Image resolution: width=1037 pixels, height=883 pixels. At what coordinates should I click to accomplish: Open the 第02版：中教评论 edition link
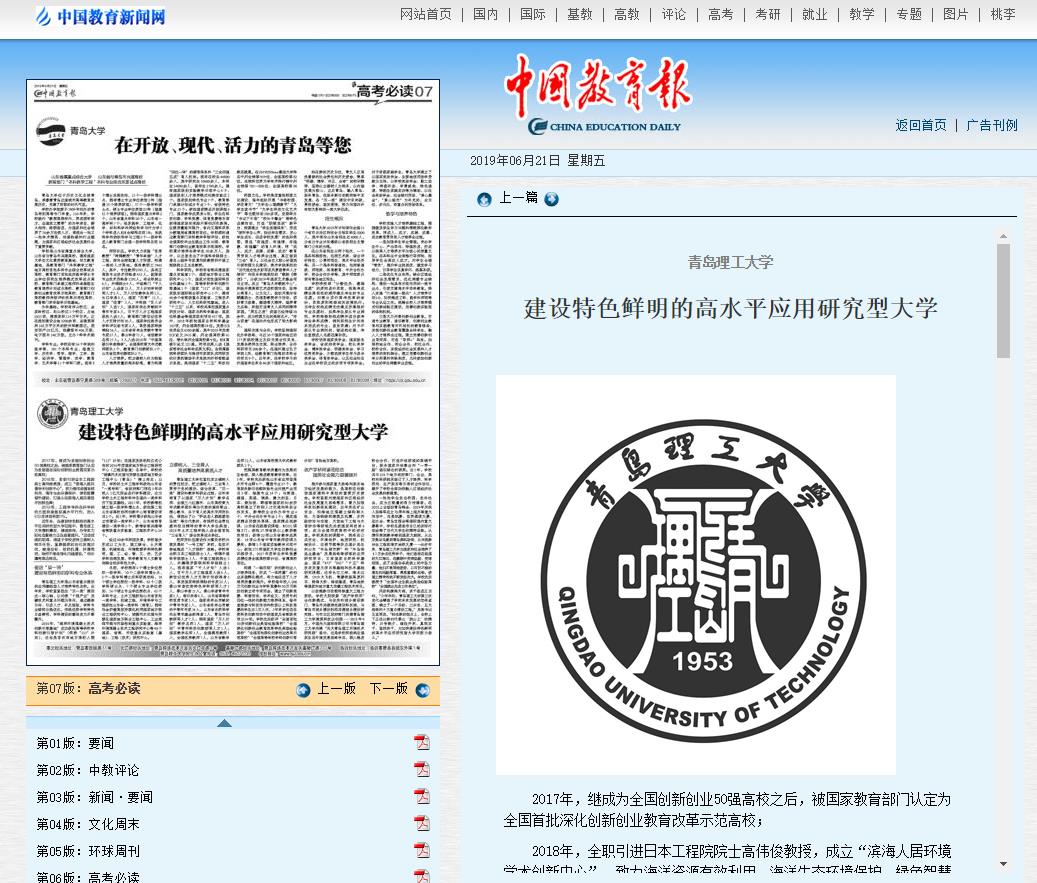pos(88,770)
